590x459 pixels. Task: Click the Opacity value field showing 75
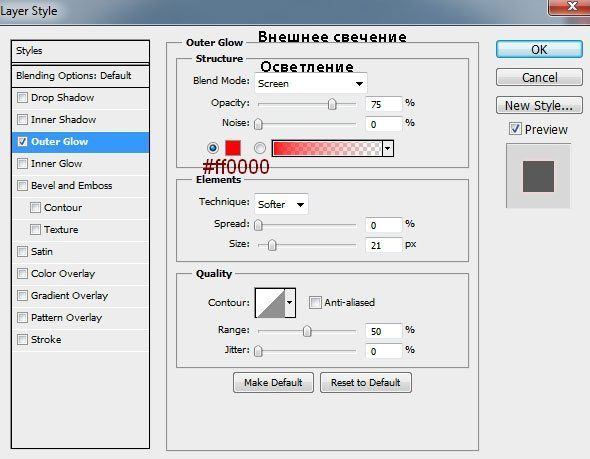click(x=383, y=104)
